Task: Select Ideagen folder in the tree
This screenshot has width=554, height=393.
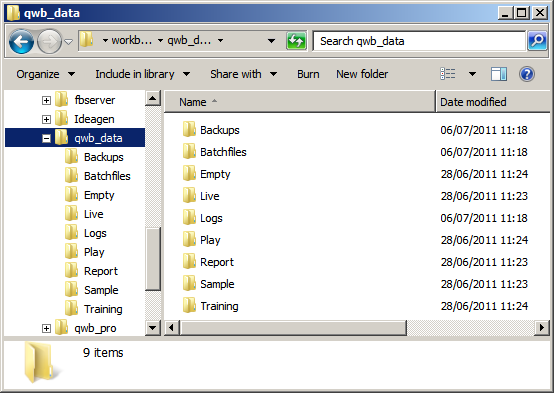Action: (x=94, y=119)
